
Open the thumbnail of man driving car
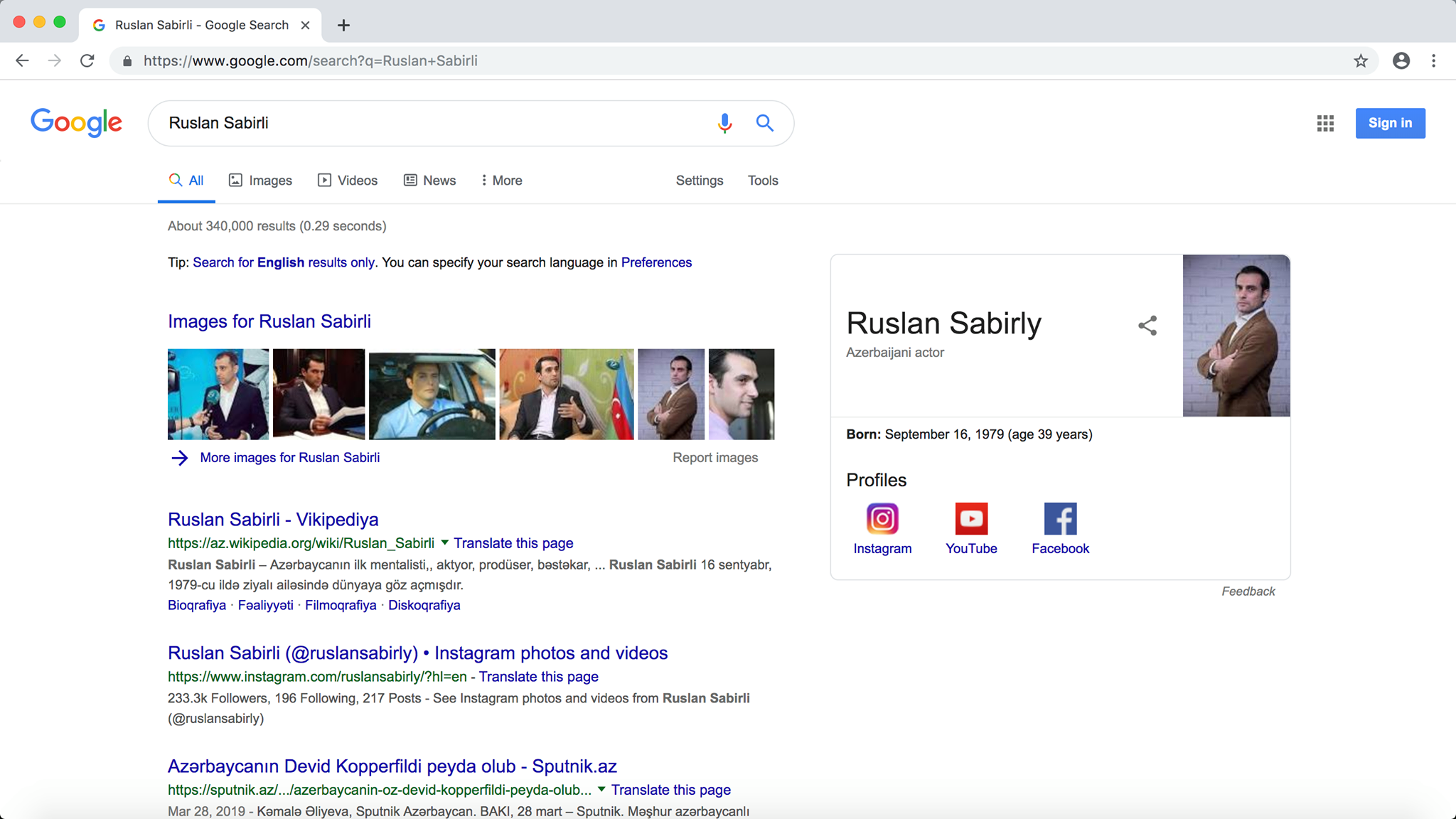[x=432, y=394]
